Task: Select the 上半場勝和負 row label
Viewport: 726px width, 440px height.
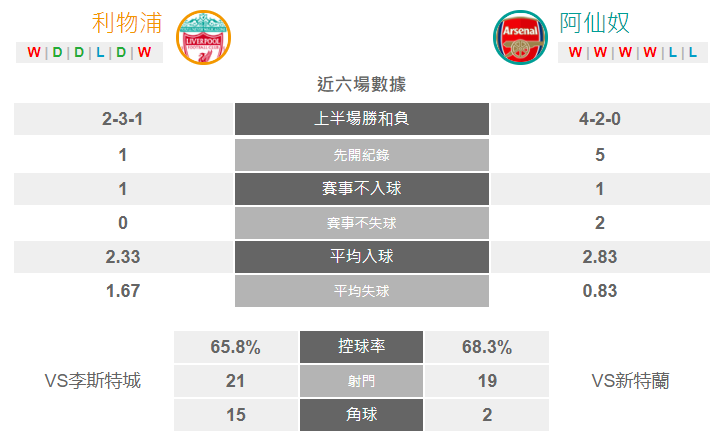Action: pos(362,119)
